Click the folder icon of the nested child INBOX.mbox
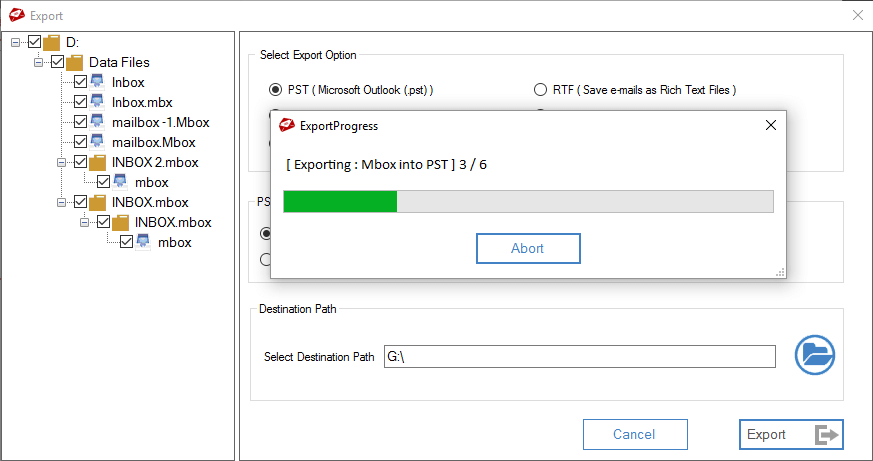 pos(120,222)
